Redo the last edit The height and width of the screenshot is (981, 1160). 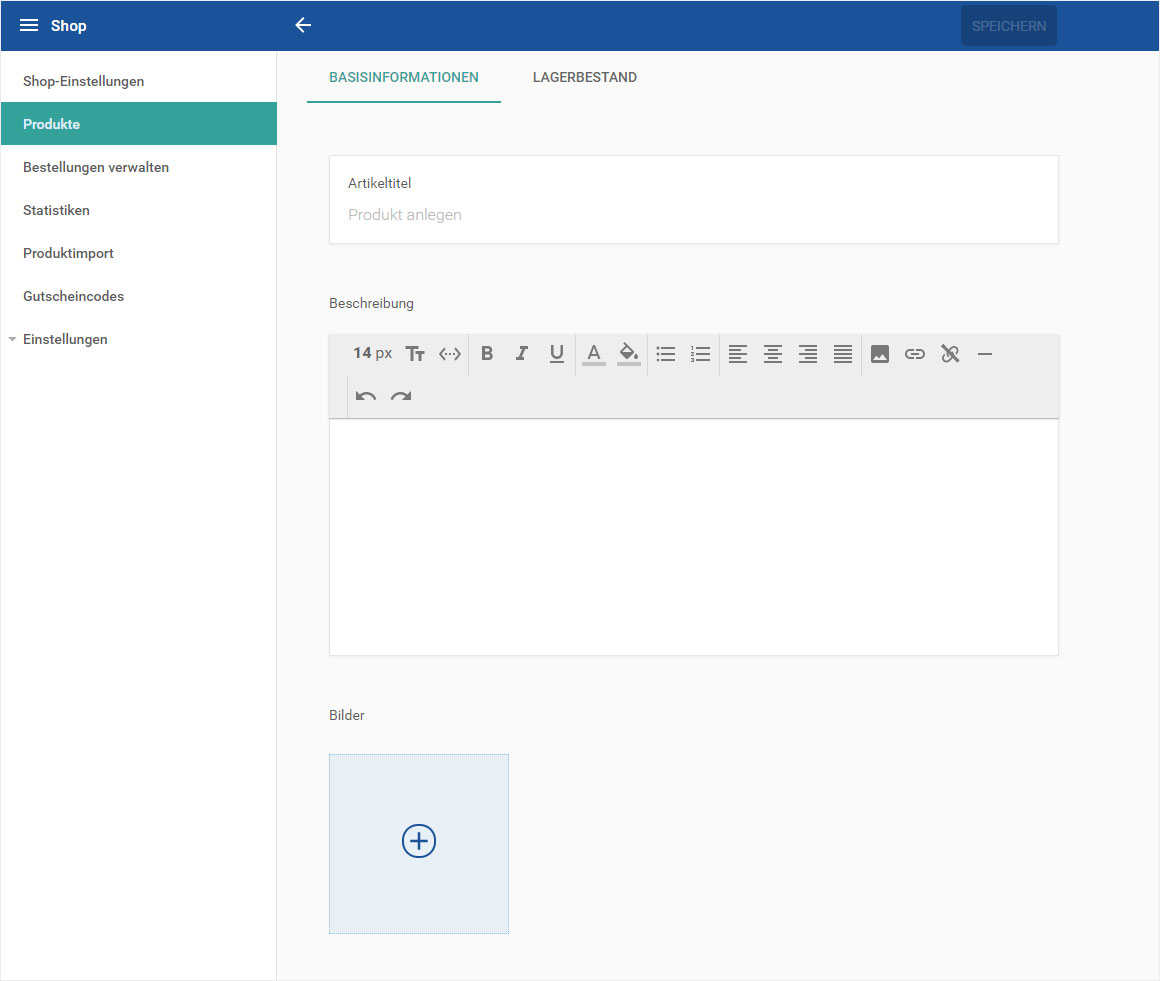[x=401, y=396]
